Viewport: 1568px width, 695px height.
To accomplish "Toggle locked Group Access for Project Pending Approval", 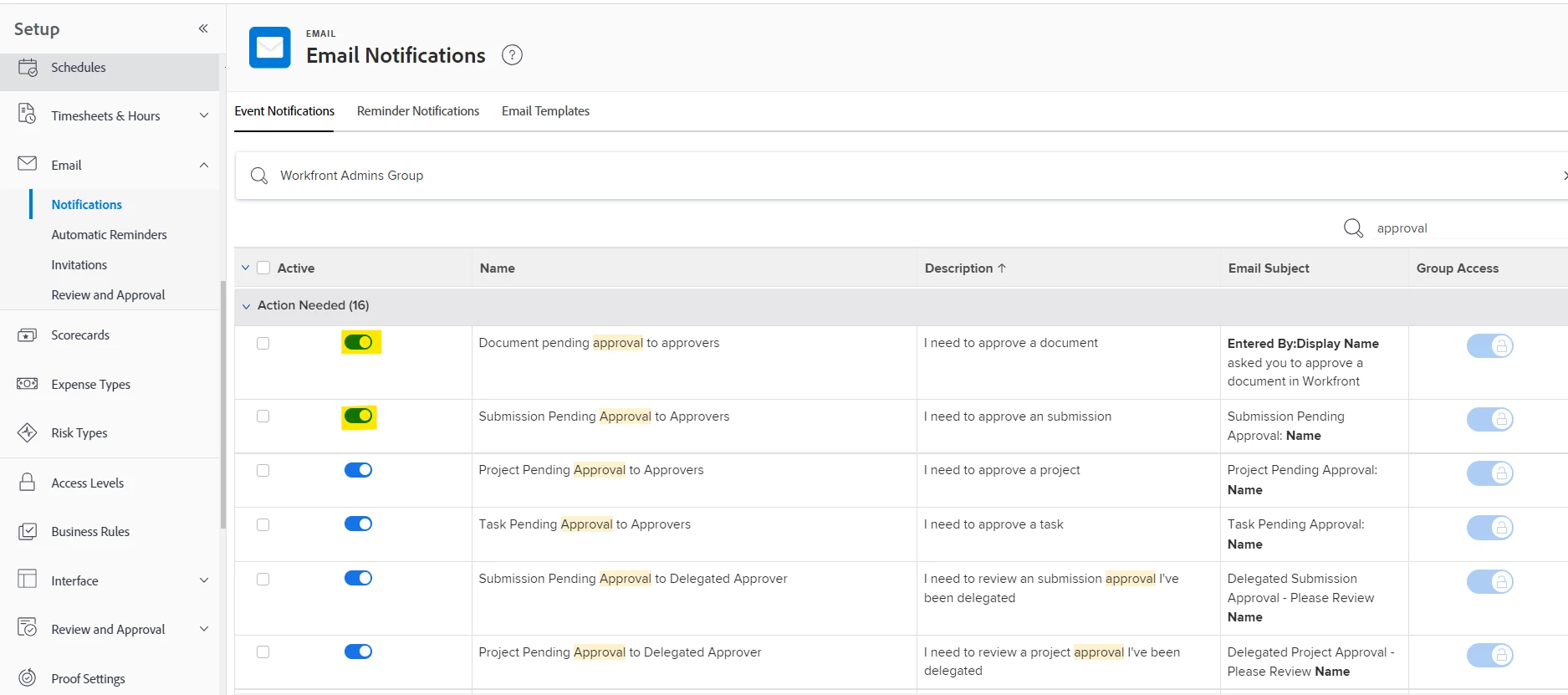I will point(1489,473).
